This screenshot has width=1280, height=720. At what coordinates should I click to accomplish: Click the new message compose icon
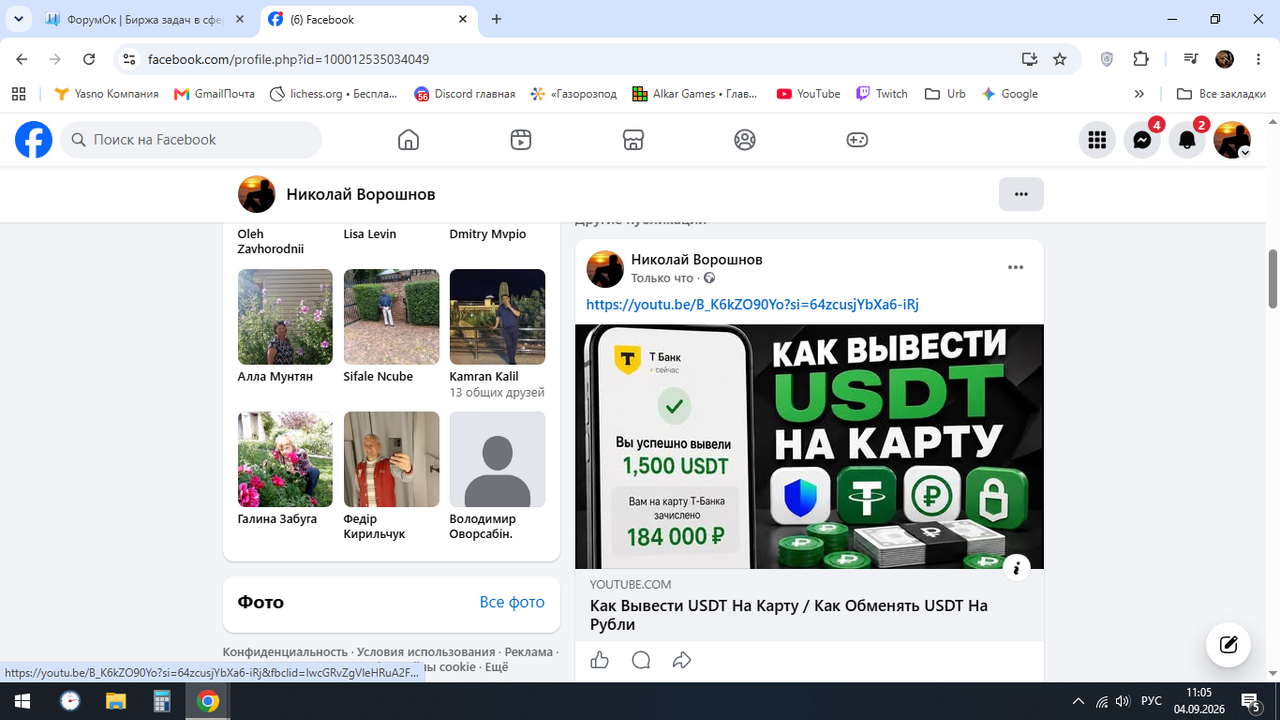pos(1229,644)
